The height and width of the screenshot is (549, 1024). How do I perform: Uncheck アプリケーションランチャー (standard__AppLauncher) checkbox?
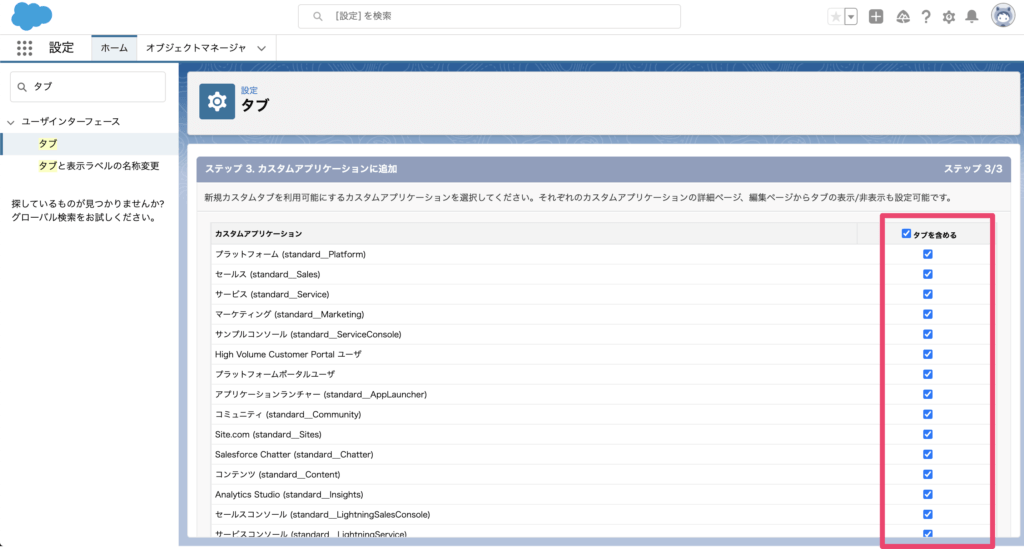coord(927,394)
